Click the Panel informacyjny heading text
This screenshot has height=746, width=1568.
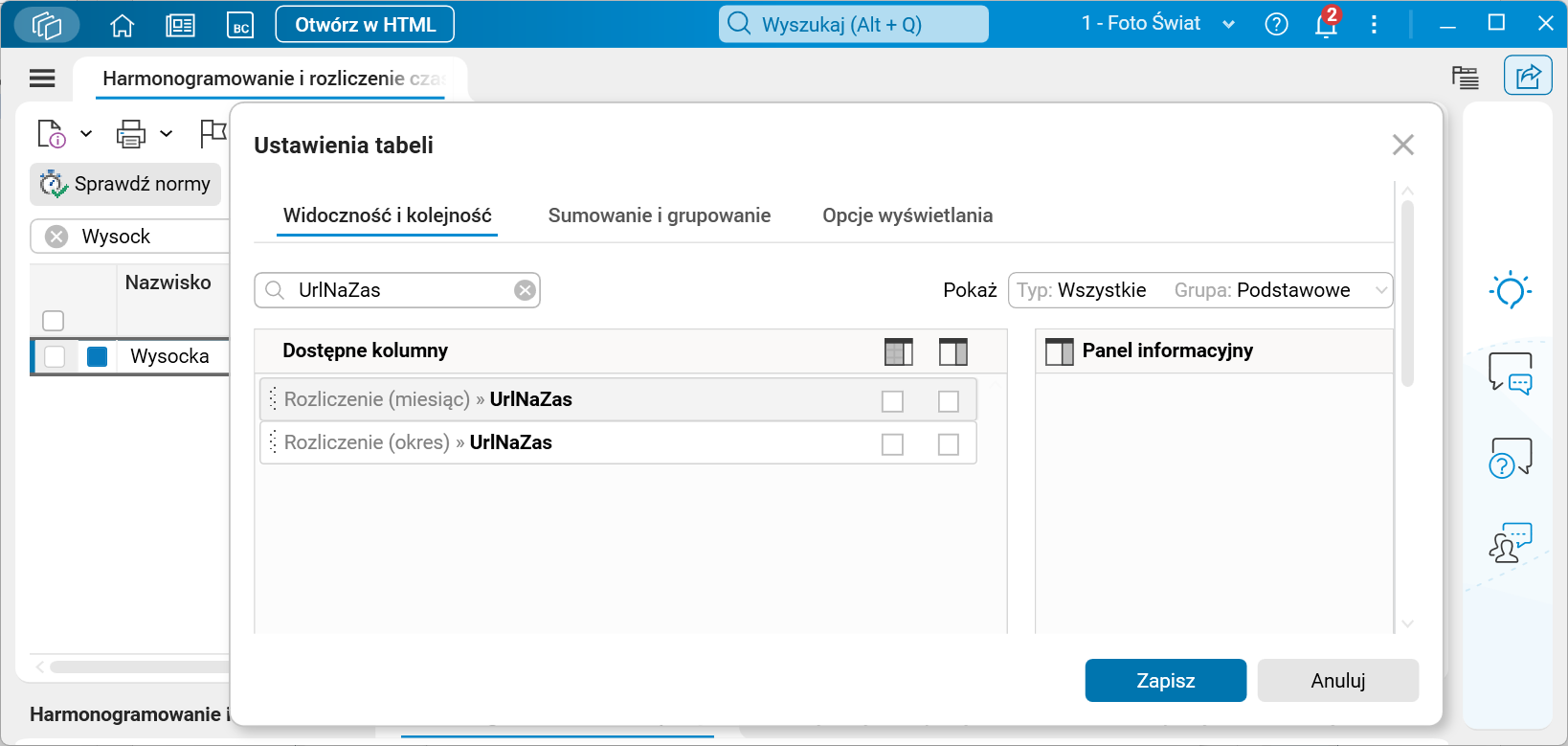pos(1168,350)
